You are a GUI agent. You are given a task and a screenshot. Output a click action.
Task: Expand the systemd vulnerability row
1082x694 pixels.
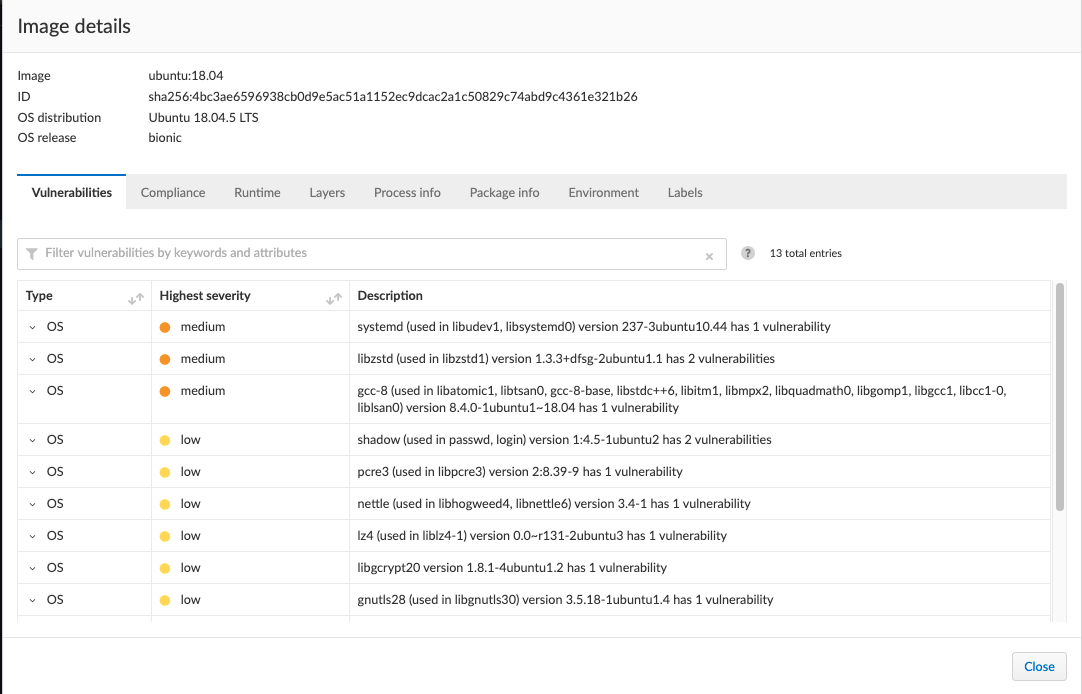pyautogui.click(x=32, y=328)
